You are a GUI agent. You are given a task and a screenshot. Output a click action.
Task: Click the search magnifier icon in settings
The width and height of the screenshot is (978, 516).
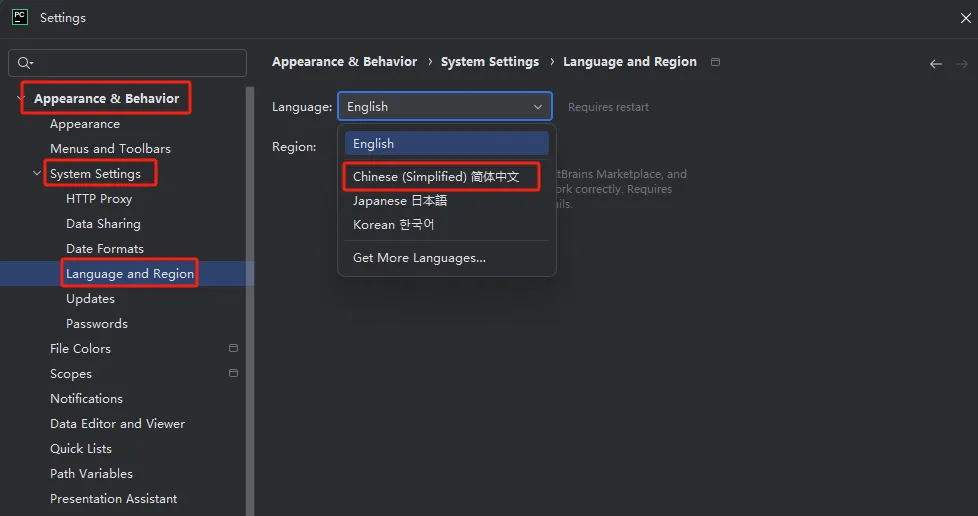point(25,63)
